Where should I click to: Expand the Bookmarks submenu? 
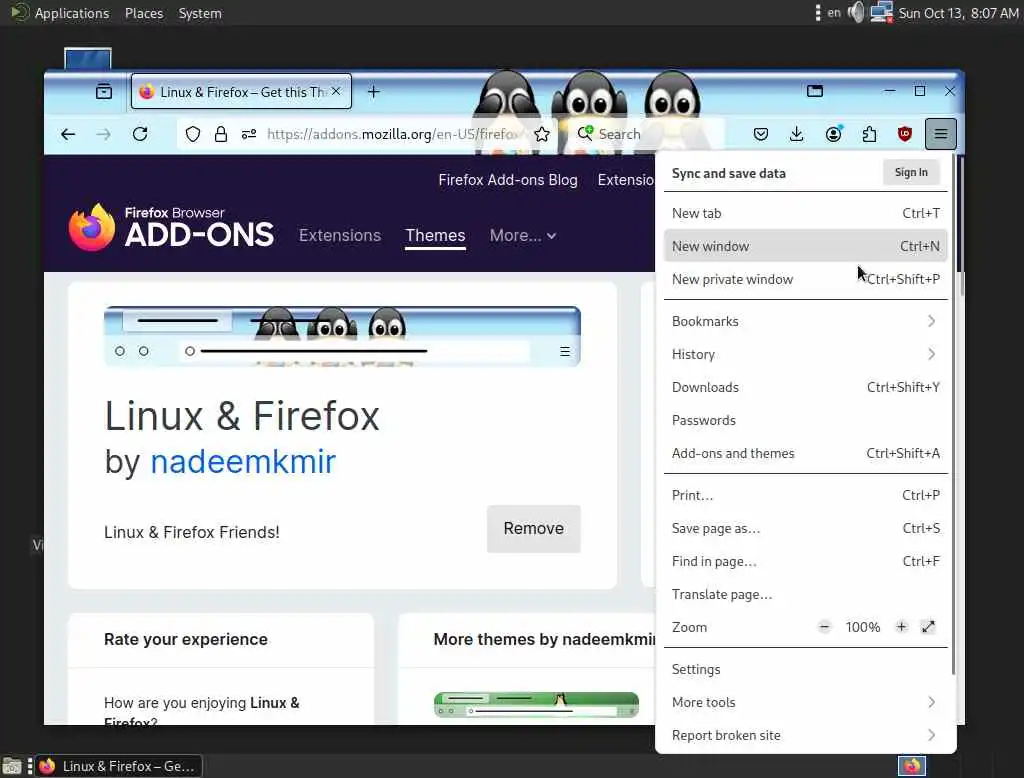[805, 321]
